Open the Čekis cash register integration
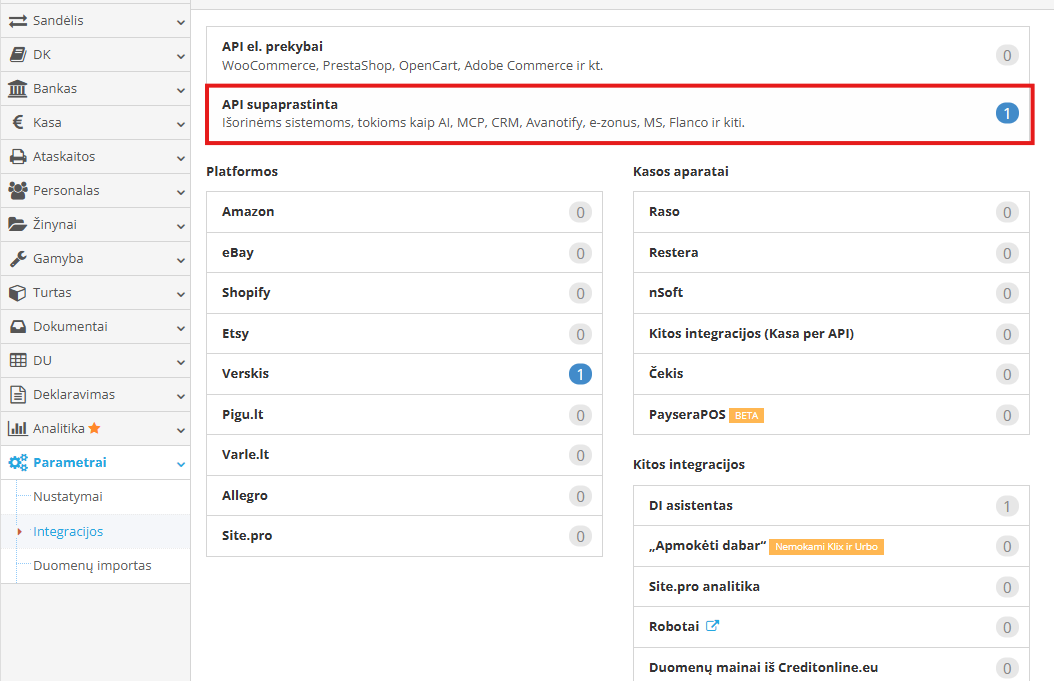 pyautogui.click(x=831, y=374)
